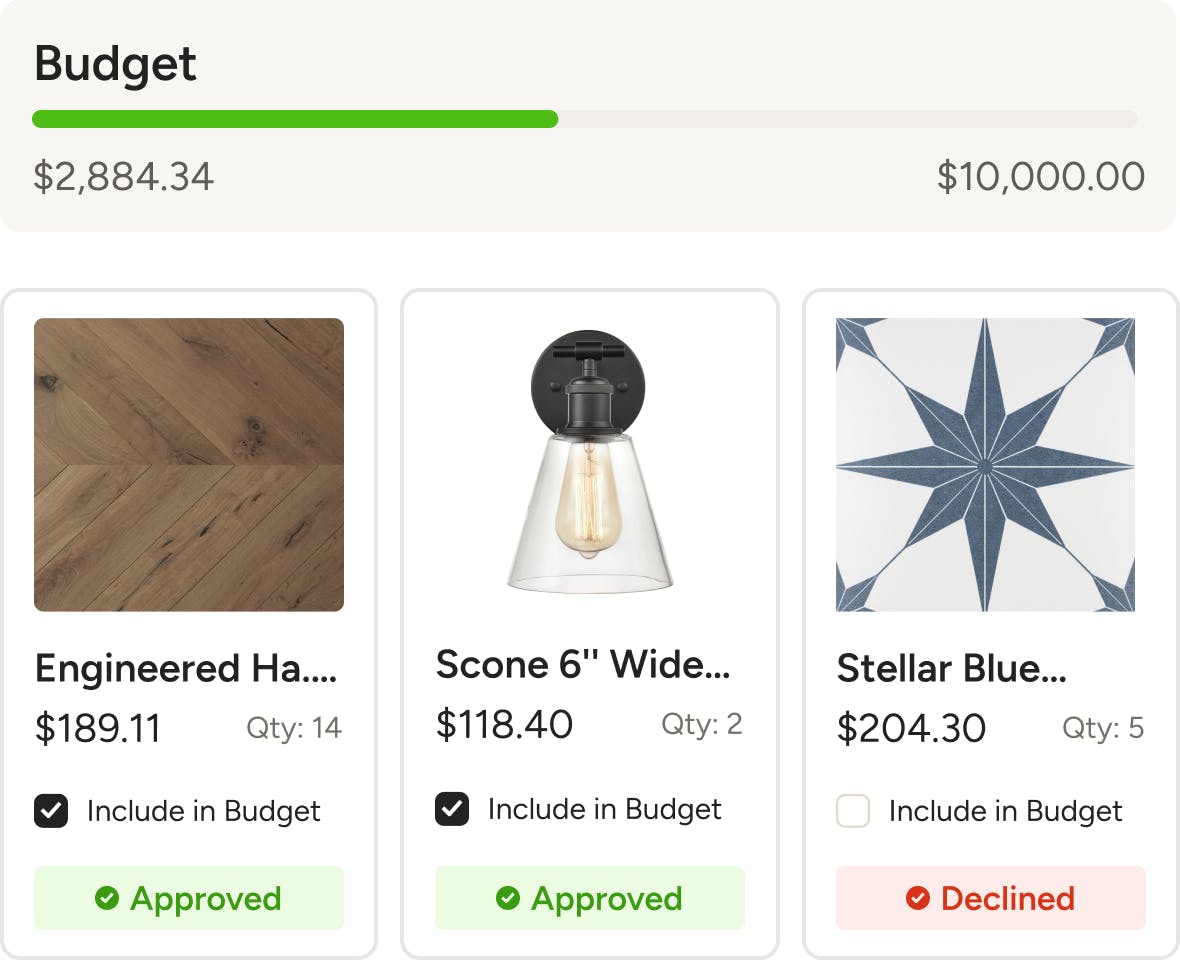Open the wall sconce light product image
The height and width of the screenshot is (960, 1180).
click(590, 460)
